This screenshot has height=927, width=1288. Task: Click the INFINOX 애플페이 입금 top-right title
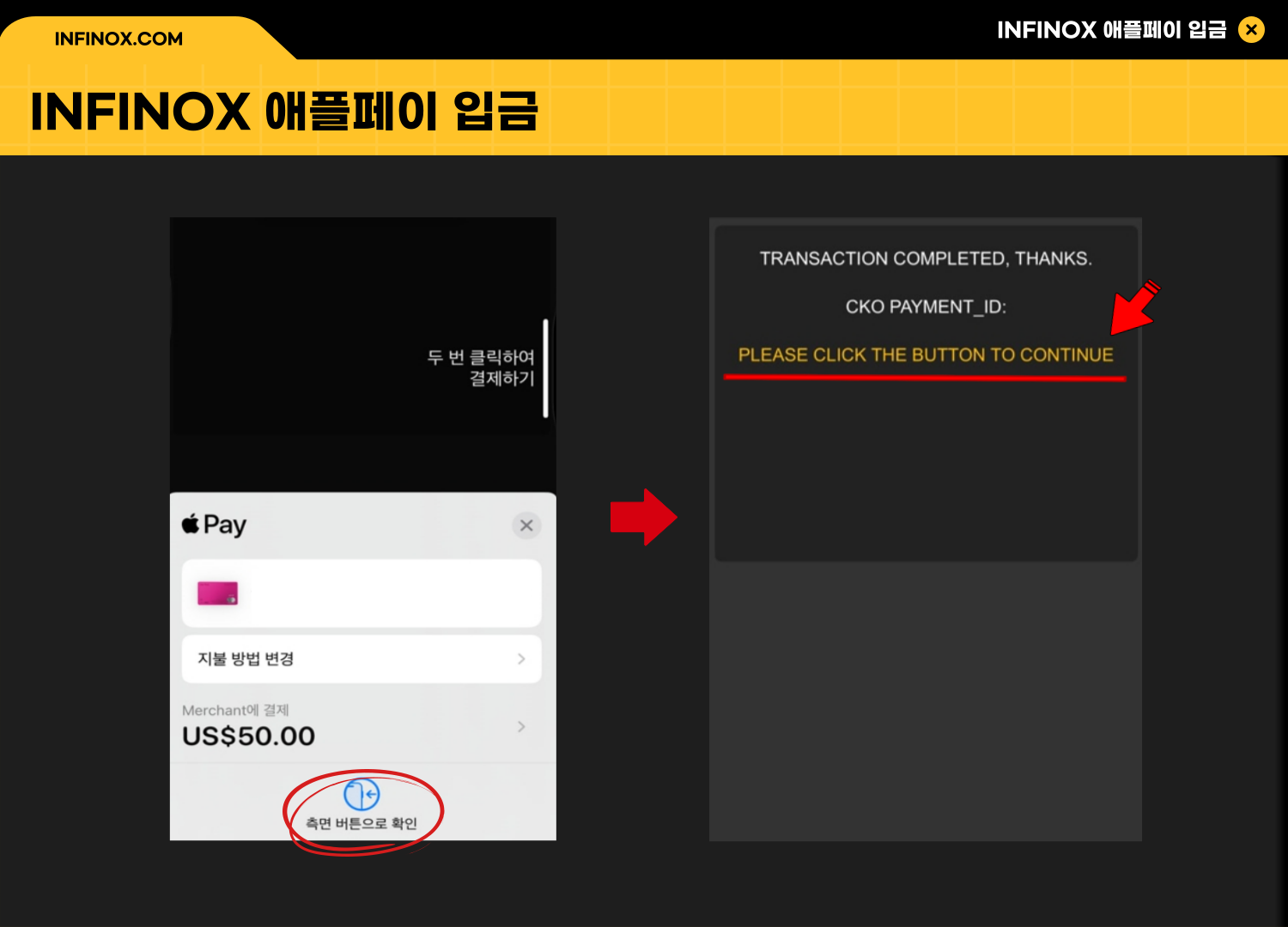click(x=1112, y=30)
